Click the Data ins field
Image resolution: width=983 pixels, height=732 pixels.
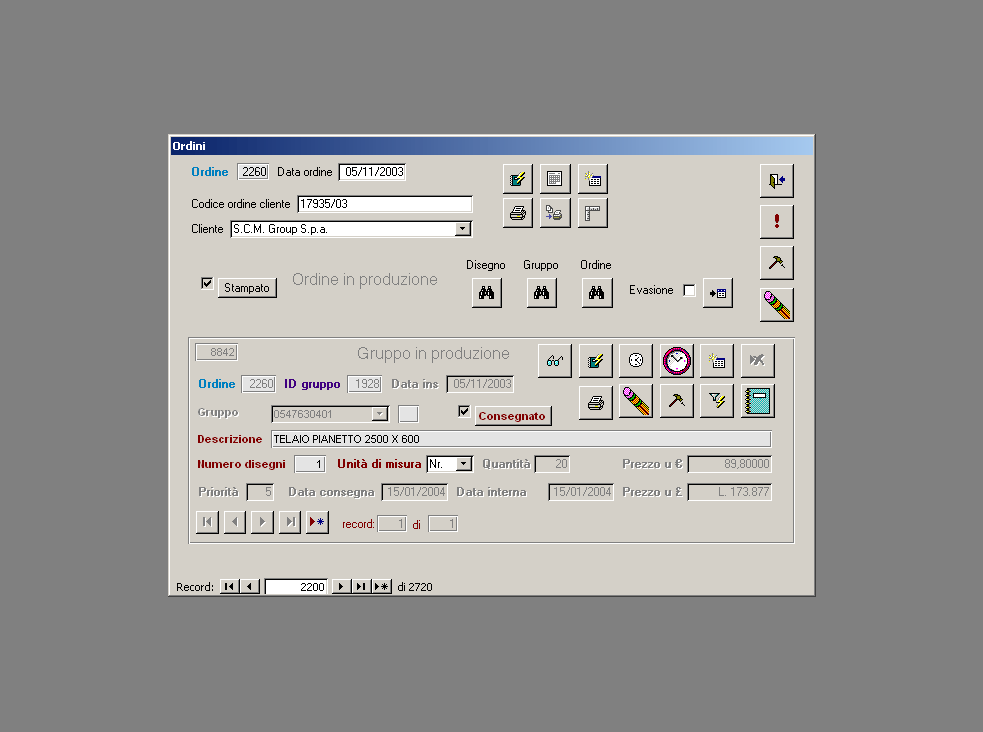pyautogui.click(x=480, y=384)
